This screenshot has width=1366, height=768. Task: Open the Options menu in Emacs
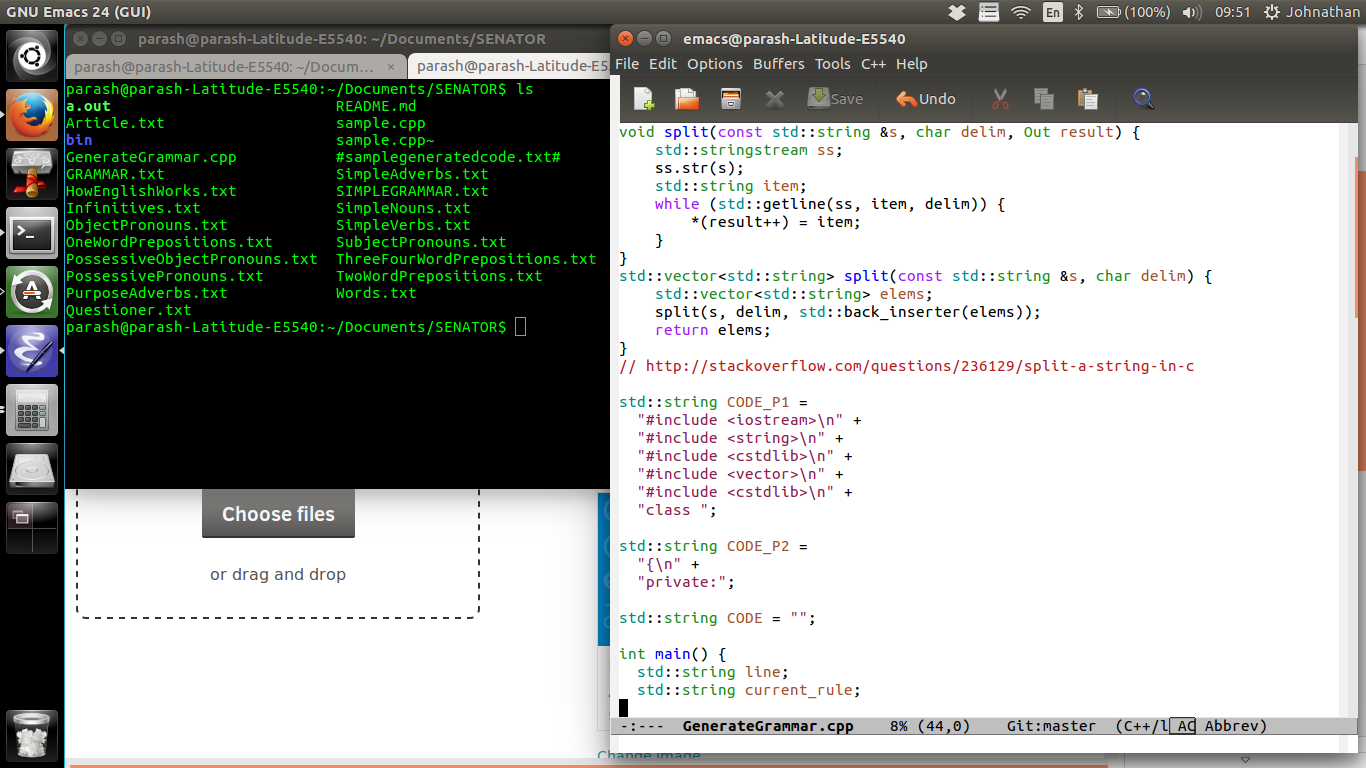pyautogui.click(x=715, y=64)
